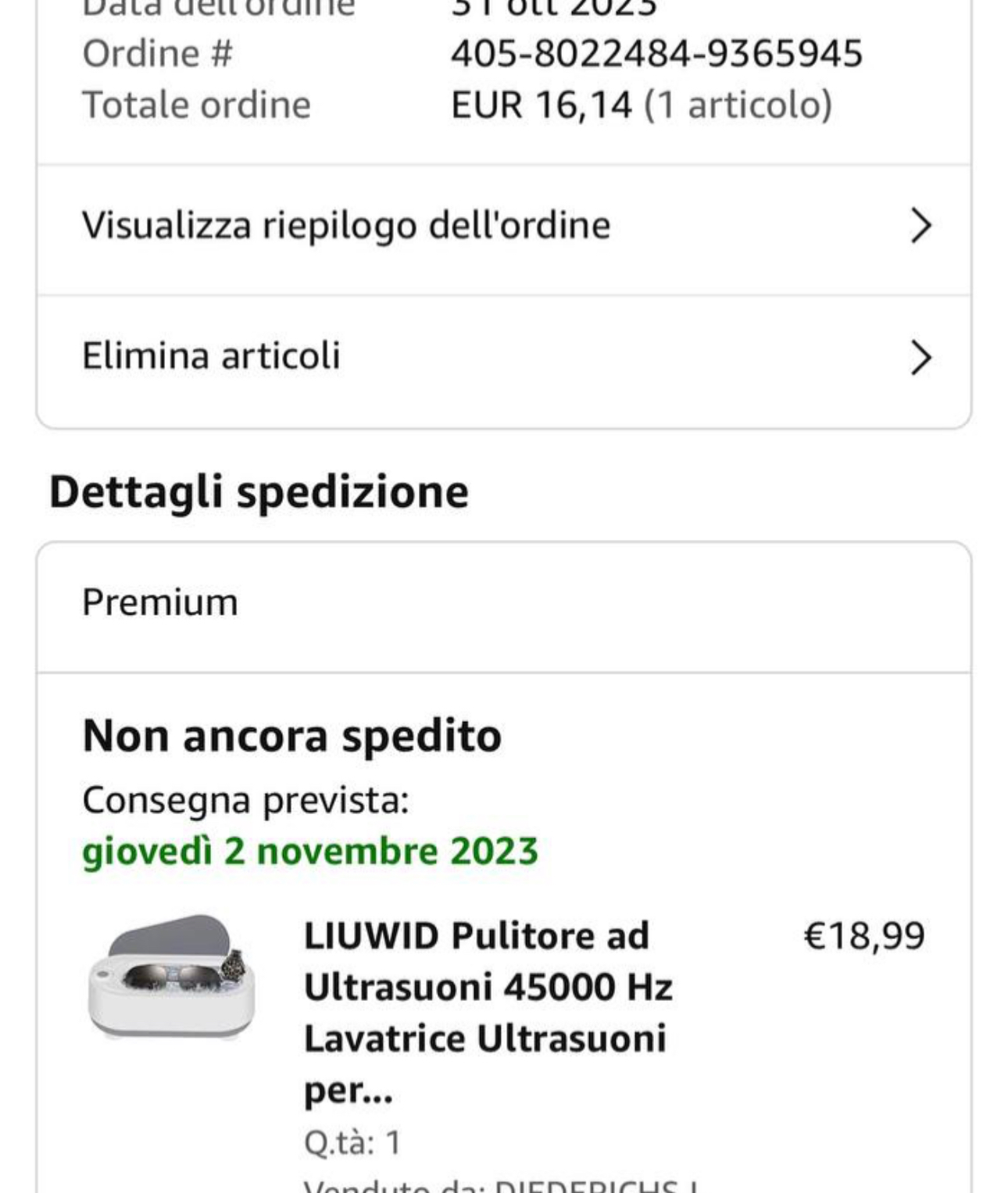Tap the ultrasonic cleaner product thumbnail
Image resolution: width=1008 pixels, height=1193 pixels.
click(x=172, y=977)
